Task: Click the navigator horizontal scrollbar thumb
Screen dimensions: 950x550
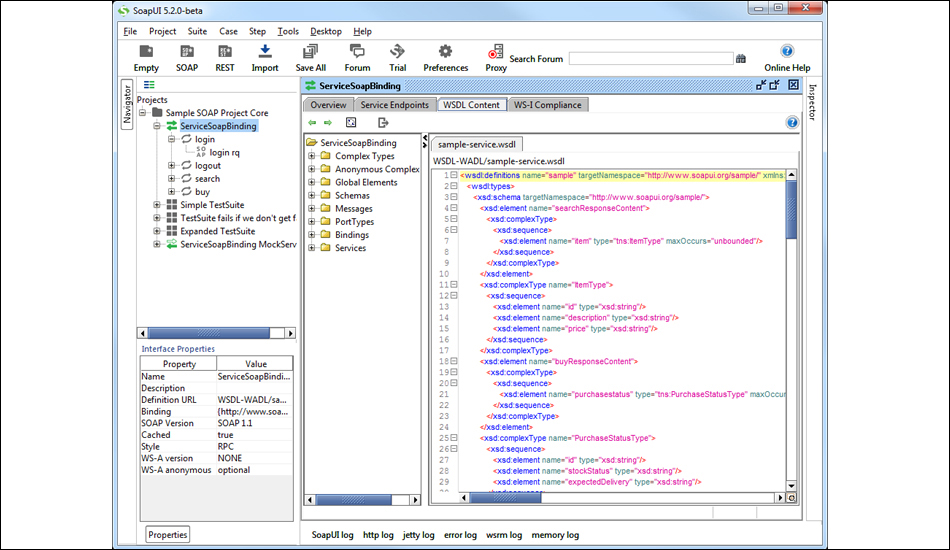Action: click(x=209, y=333)
